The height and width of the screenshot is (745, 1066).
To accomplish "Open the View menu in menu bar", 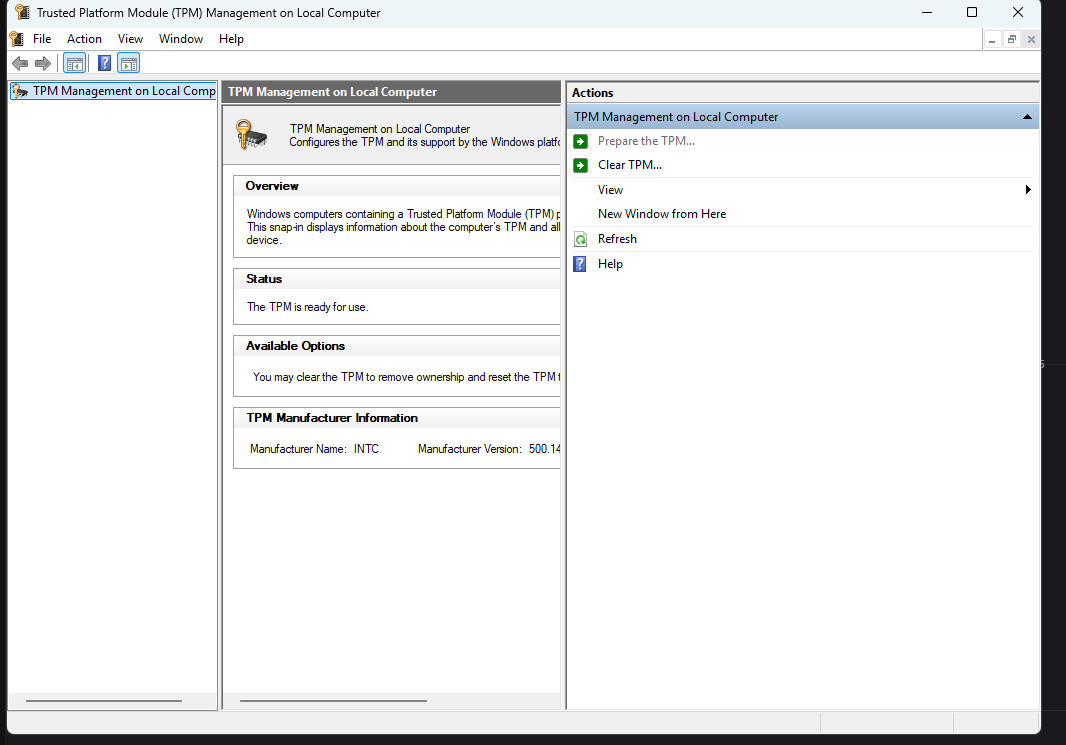I will [x=130, y=39].
